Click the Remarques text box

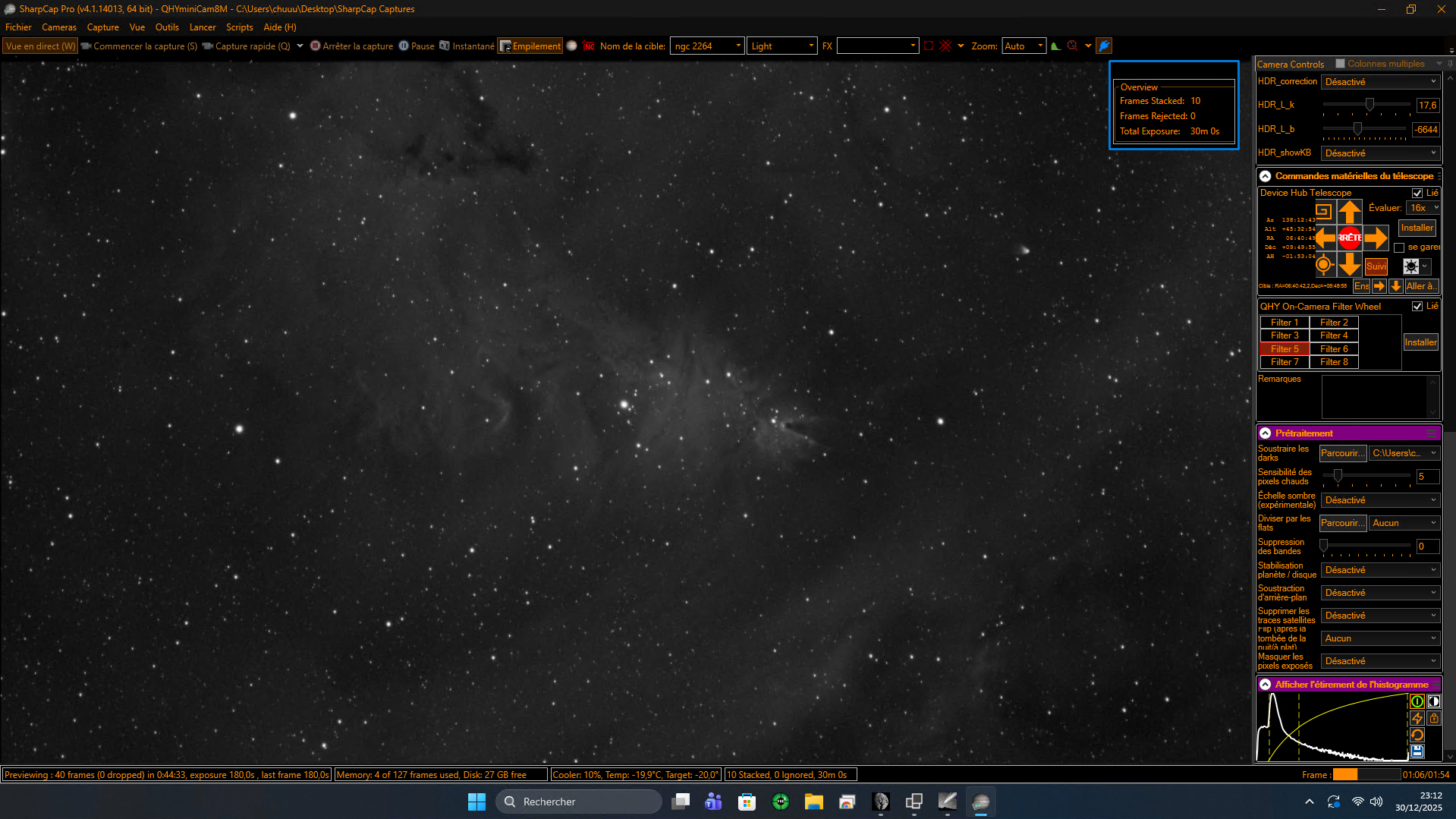click(x=1375, y=396)
